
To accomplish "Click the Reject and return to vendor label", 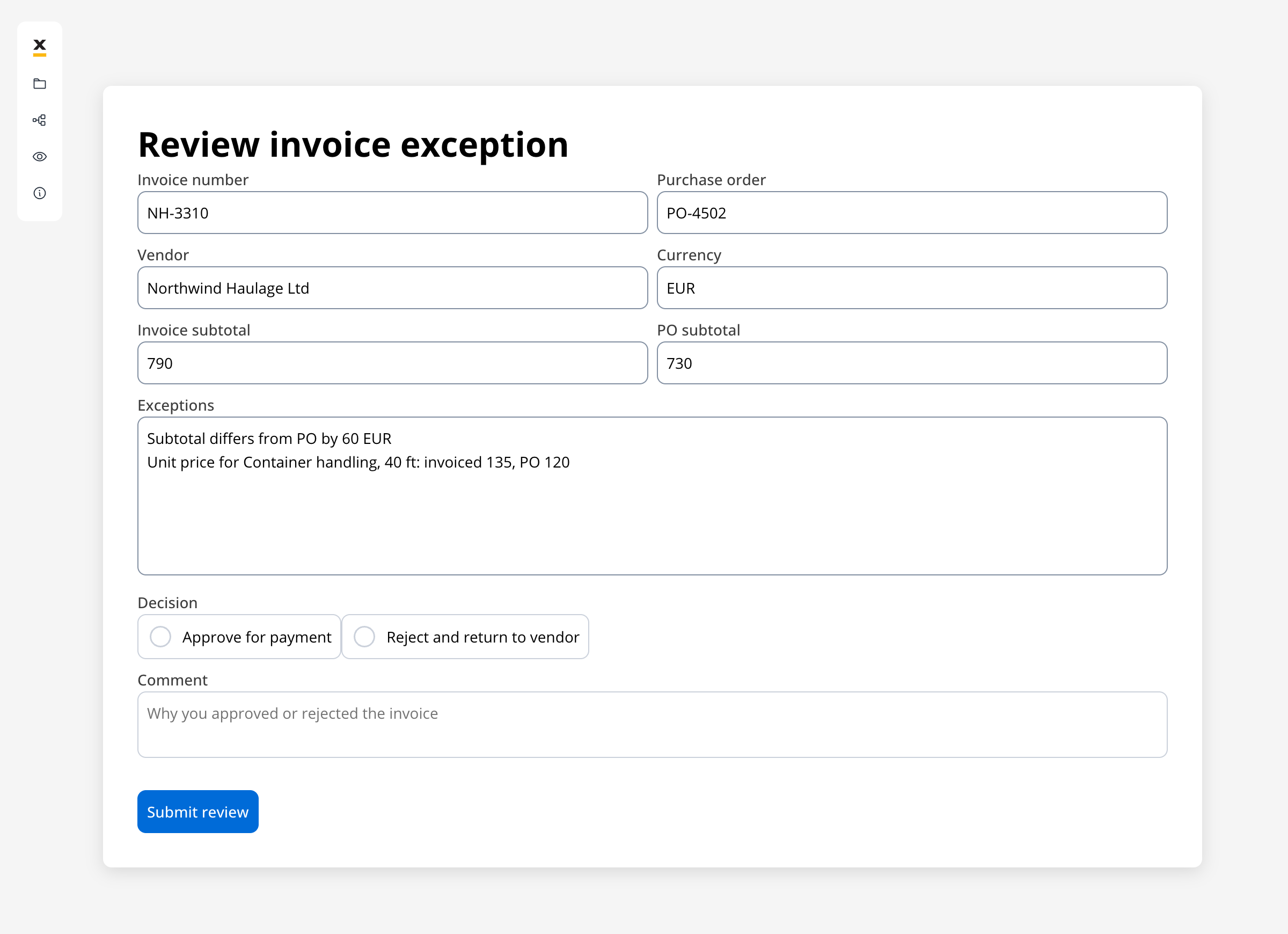I will click(482, 638).
